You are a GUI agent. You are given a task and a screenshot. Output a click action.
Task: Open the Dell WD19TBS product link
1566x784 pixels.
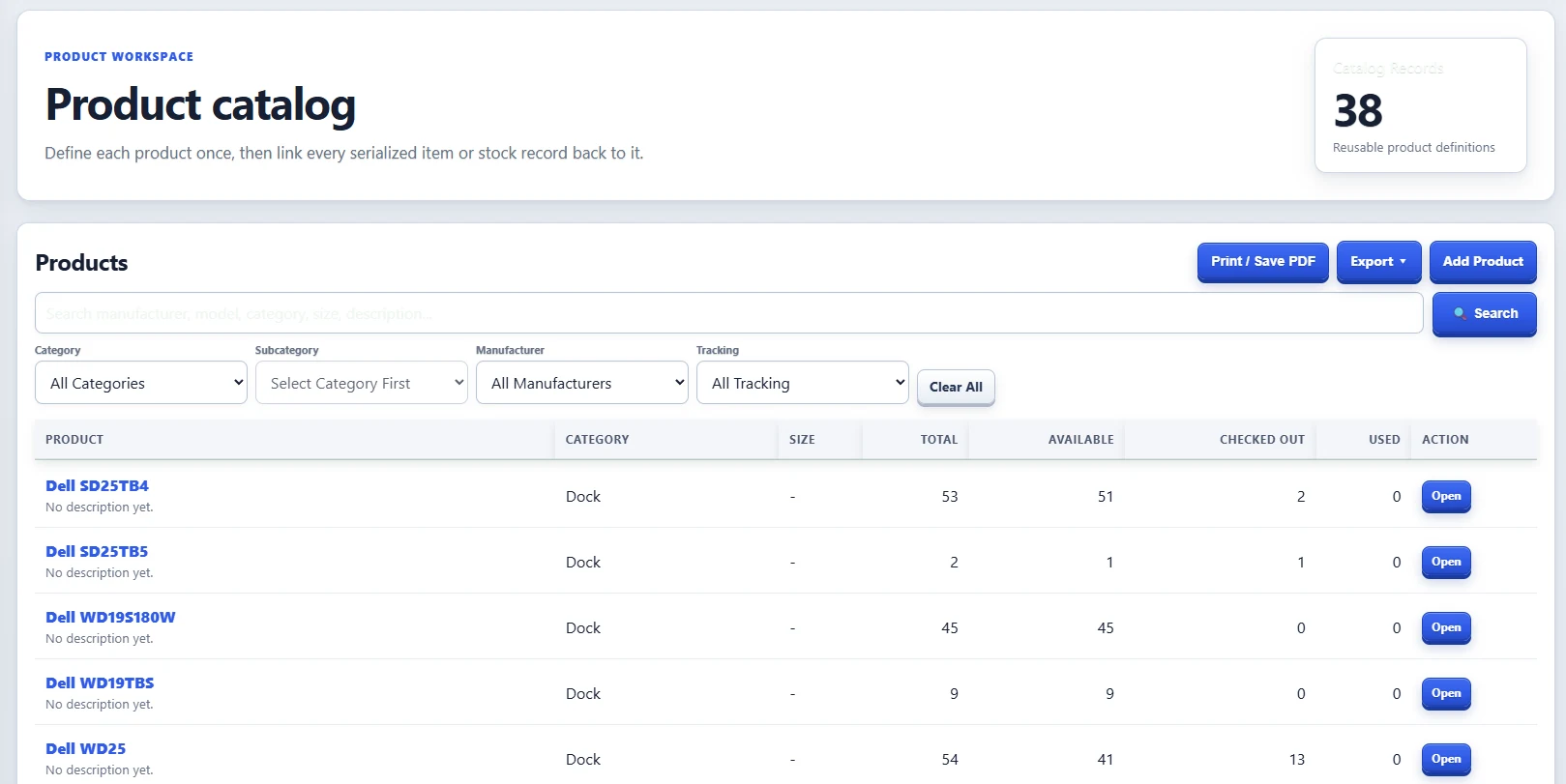coord(100,682)
